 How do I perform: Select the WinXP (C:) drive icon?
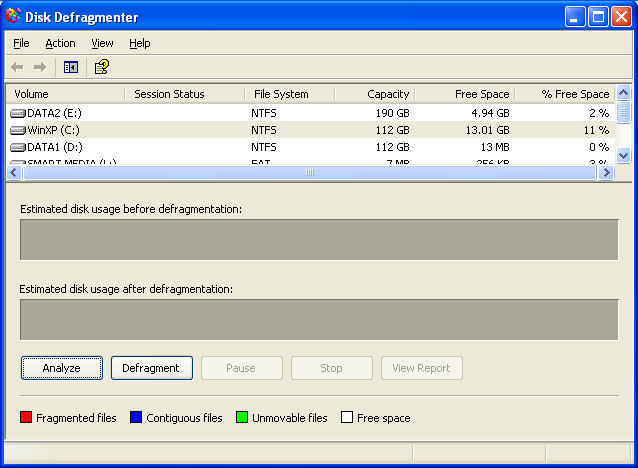click(18, 130)
